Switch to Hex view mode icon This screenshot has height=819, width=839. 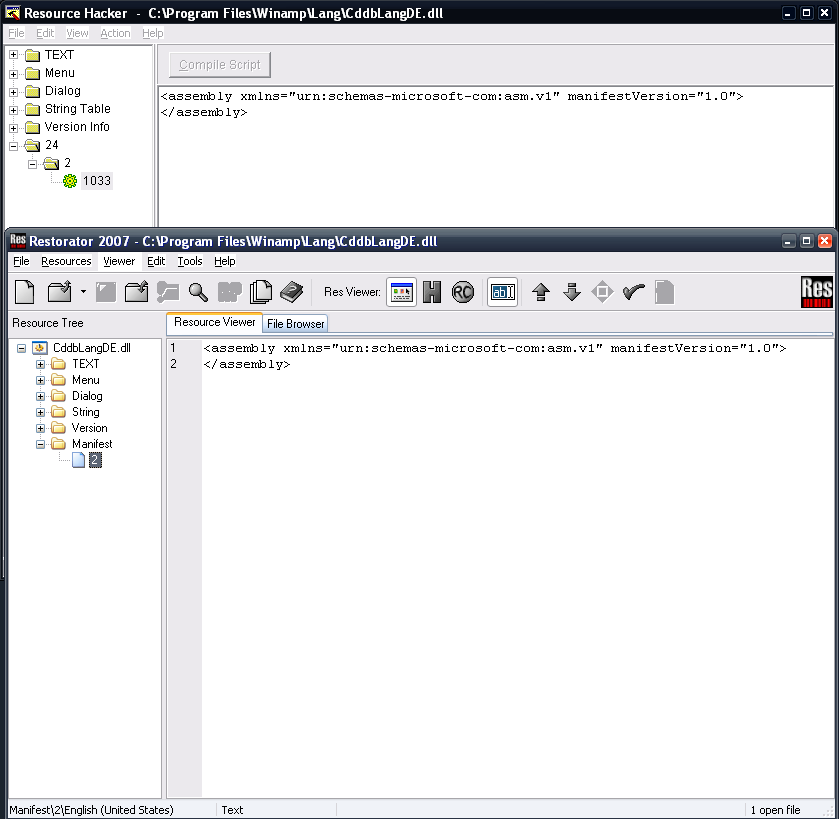pyautogui.click(x=432, y=292)
